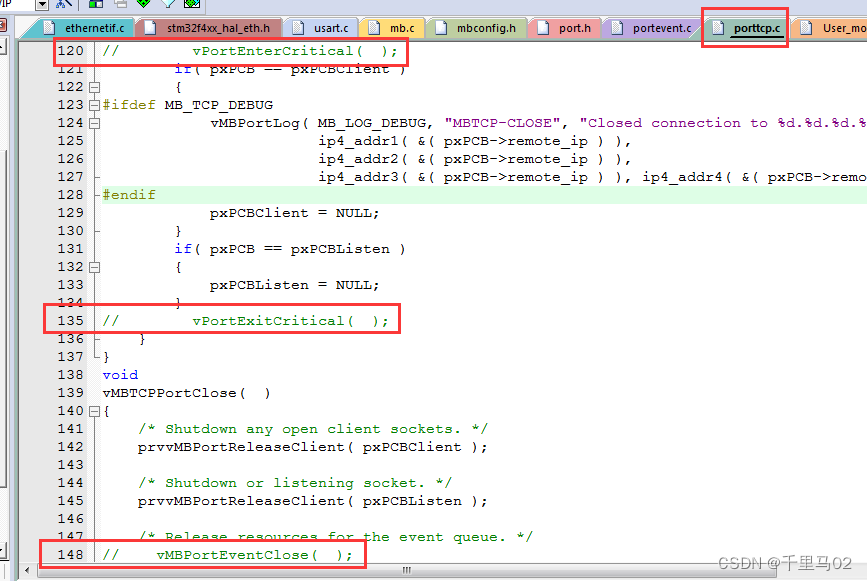867x581 pixels.
Task: Click line number 138 in the gutter
Action: point(70,375)
